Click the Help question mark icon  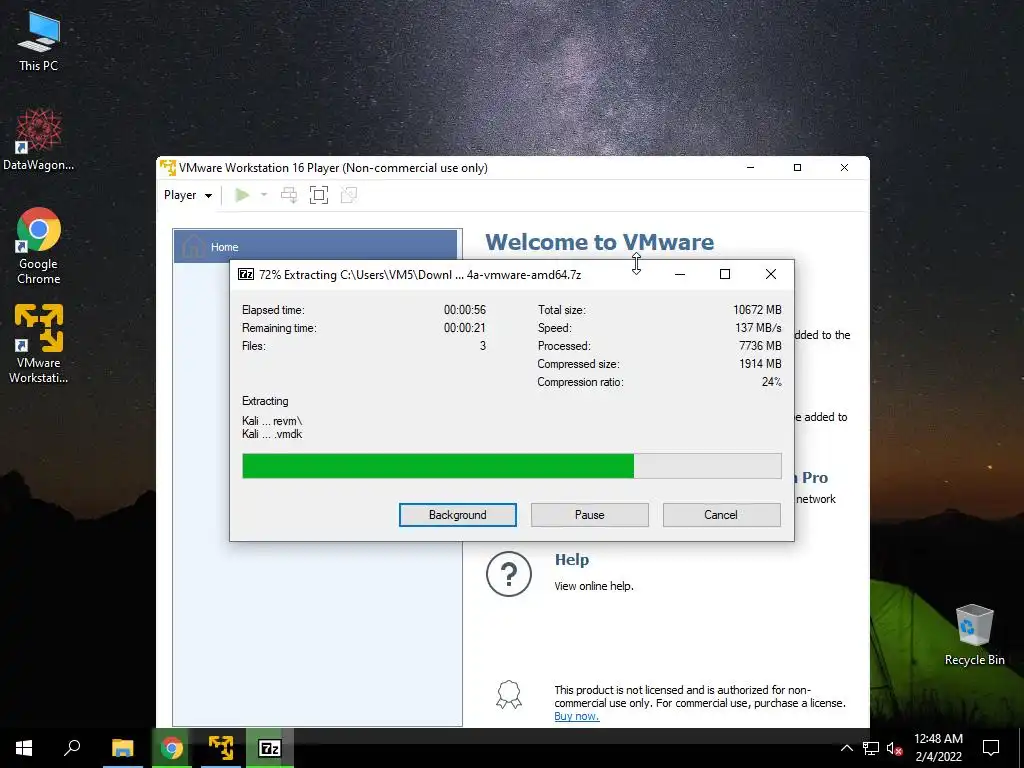(x=509, y=573)
